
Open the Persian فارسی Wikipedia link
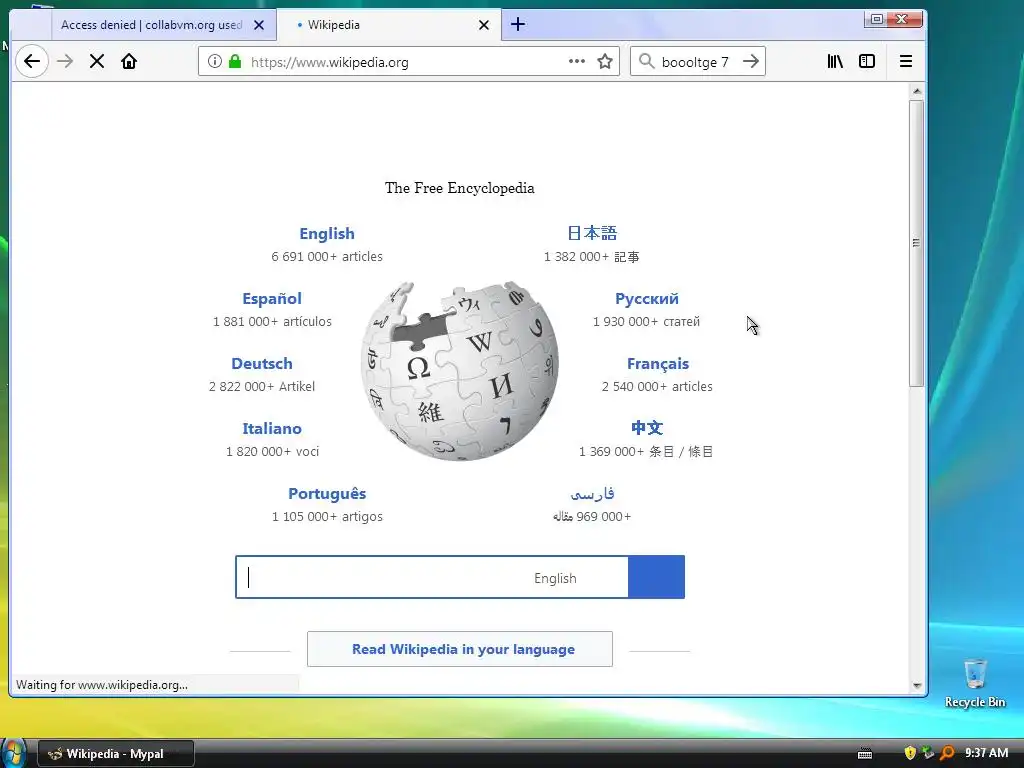click(592, 494)
